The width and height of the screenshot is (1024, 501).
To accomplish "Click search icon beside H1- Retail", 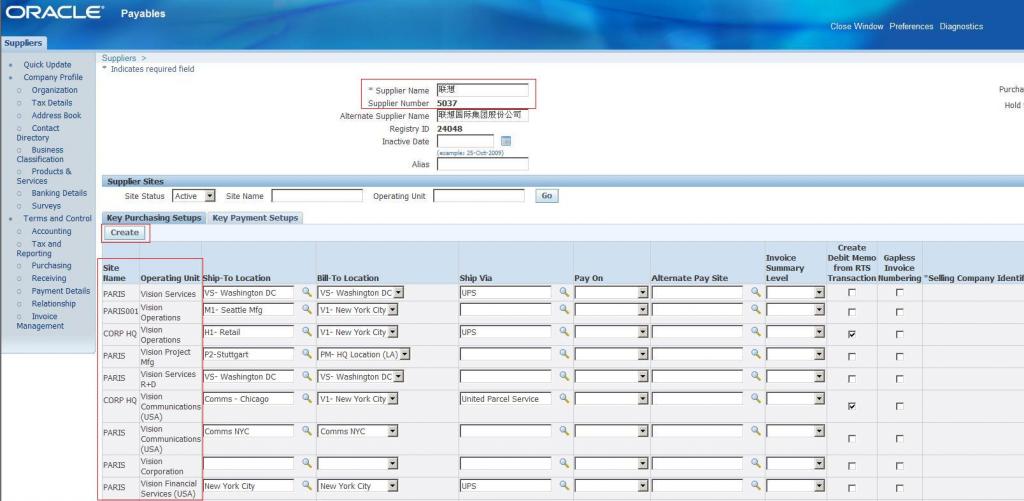I will tap(306, 331).
